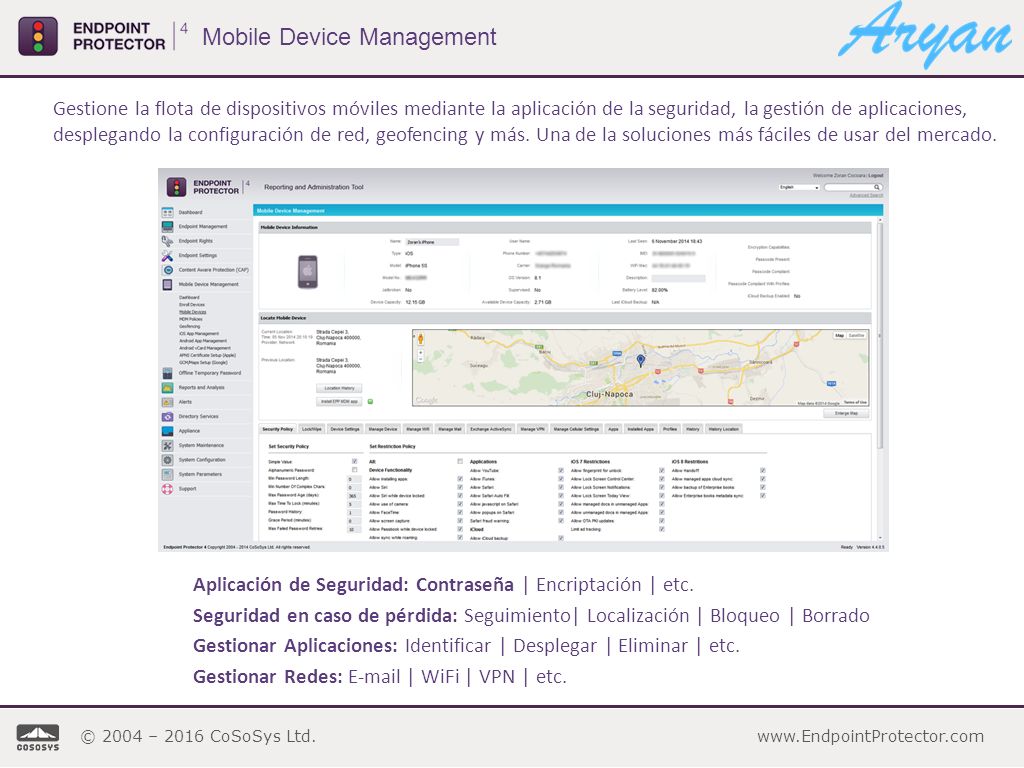This screenshot has width=1024, height=768.
Task: Zoom in the map with plus button
Action: point(421,353)
